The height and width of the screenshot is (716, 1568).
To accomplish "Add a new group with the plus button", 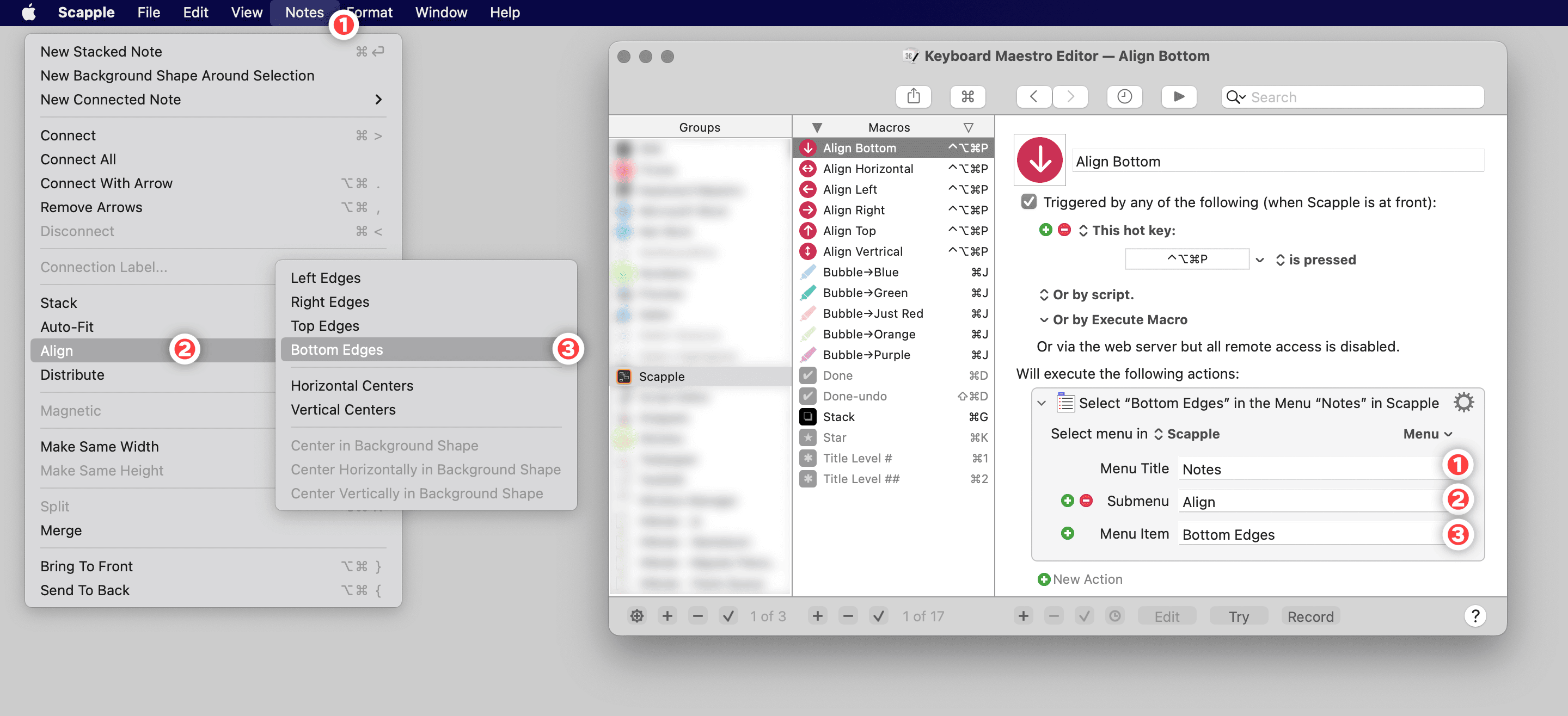I will tap(667, 616).
